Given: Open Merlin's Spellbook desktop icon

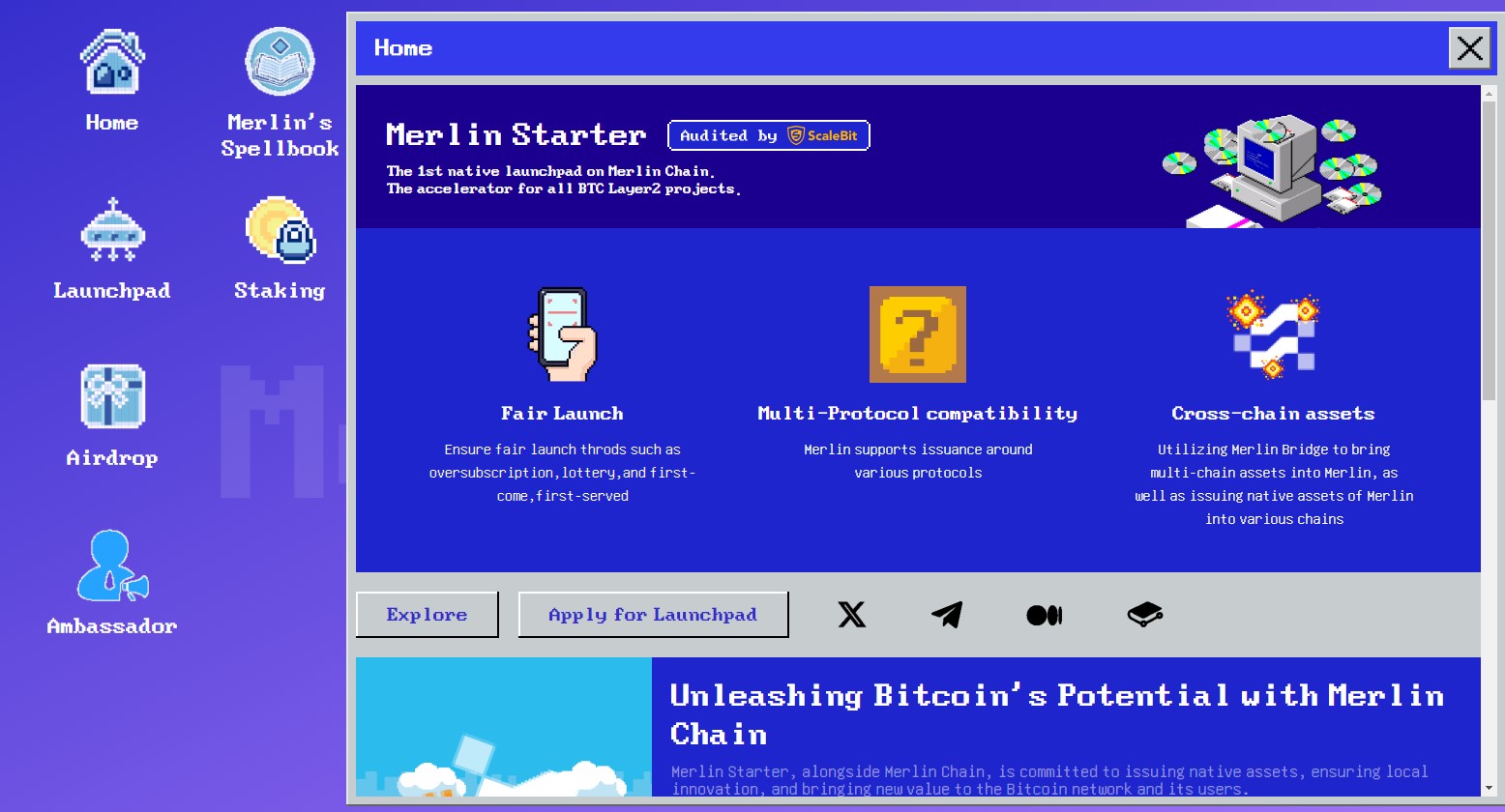Looking at the screenshot, I should point(280,93).
